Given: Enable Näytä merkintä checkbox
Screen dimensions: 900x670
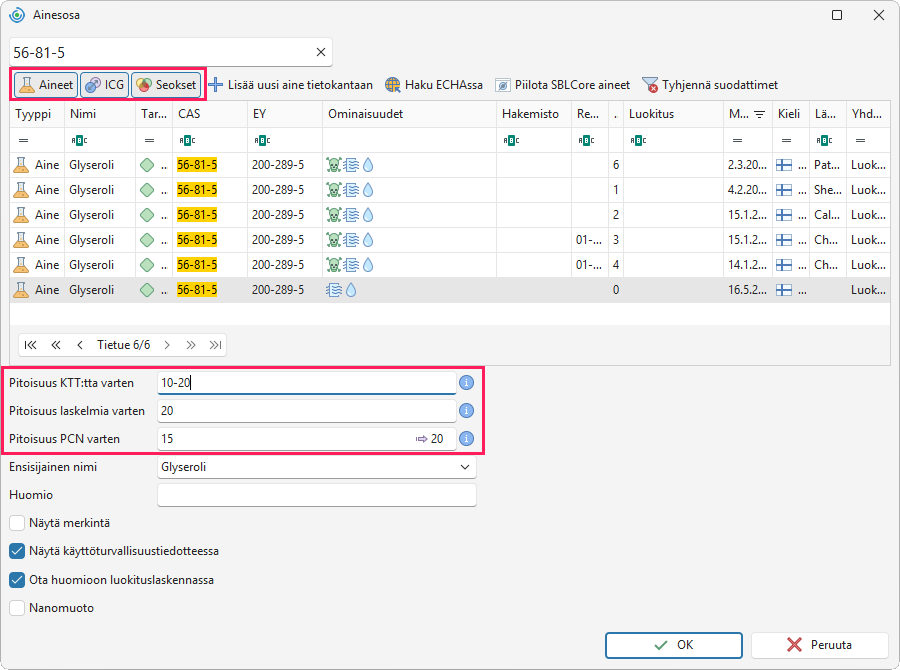Looking at the screenshot, I should click(17, 523).
